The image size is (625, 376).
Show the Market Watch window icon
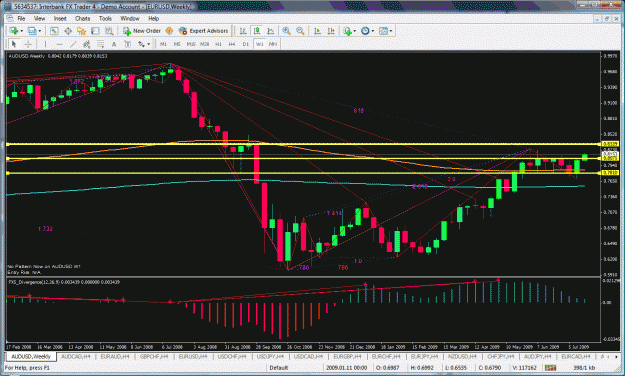click(54, 31)
